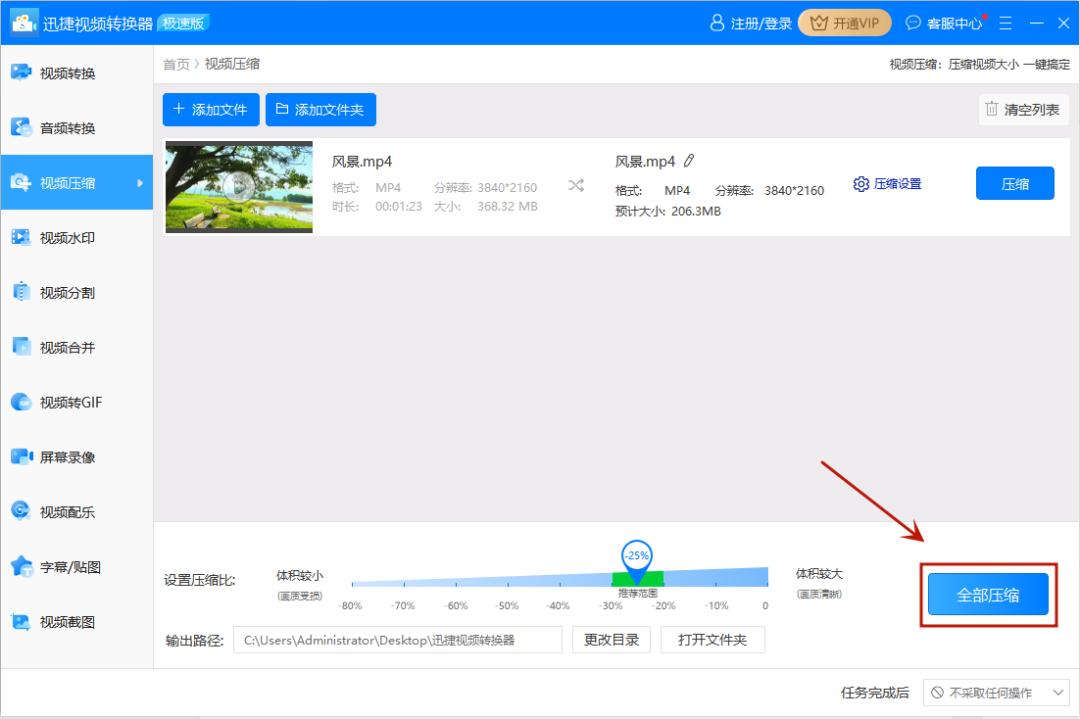
Task: Open 视频截图 in the sidebar
Action: 60,623
